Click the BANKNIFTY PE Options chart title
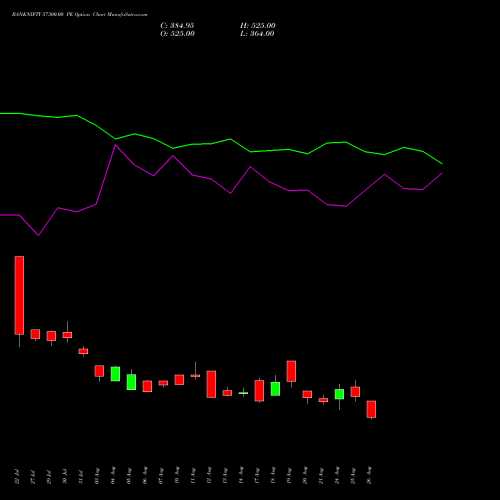 pos(79,15)
